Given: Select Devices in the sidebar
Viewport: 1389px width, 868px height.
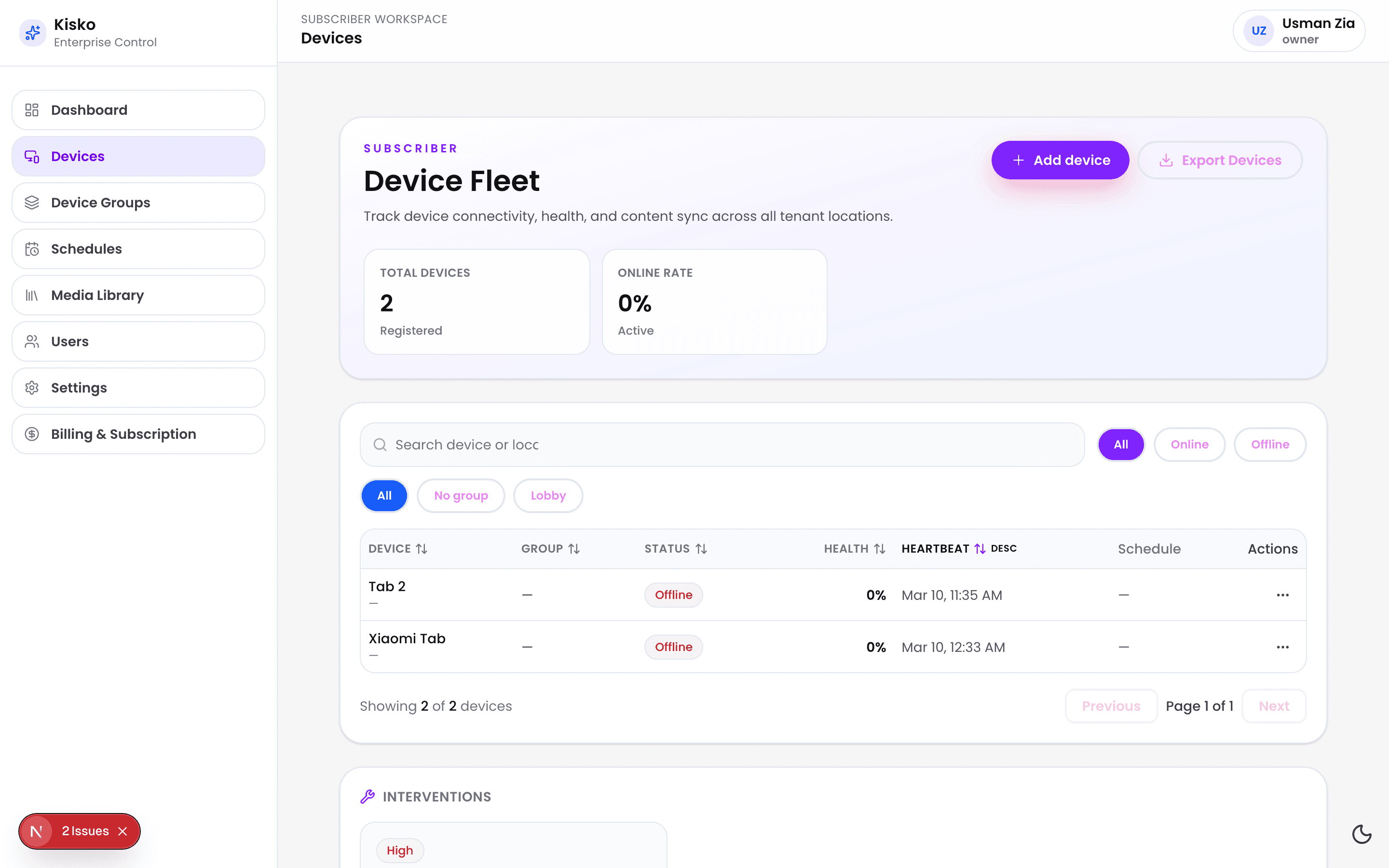Looking at the screenshot, I should point(138,156).
